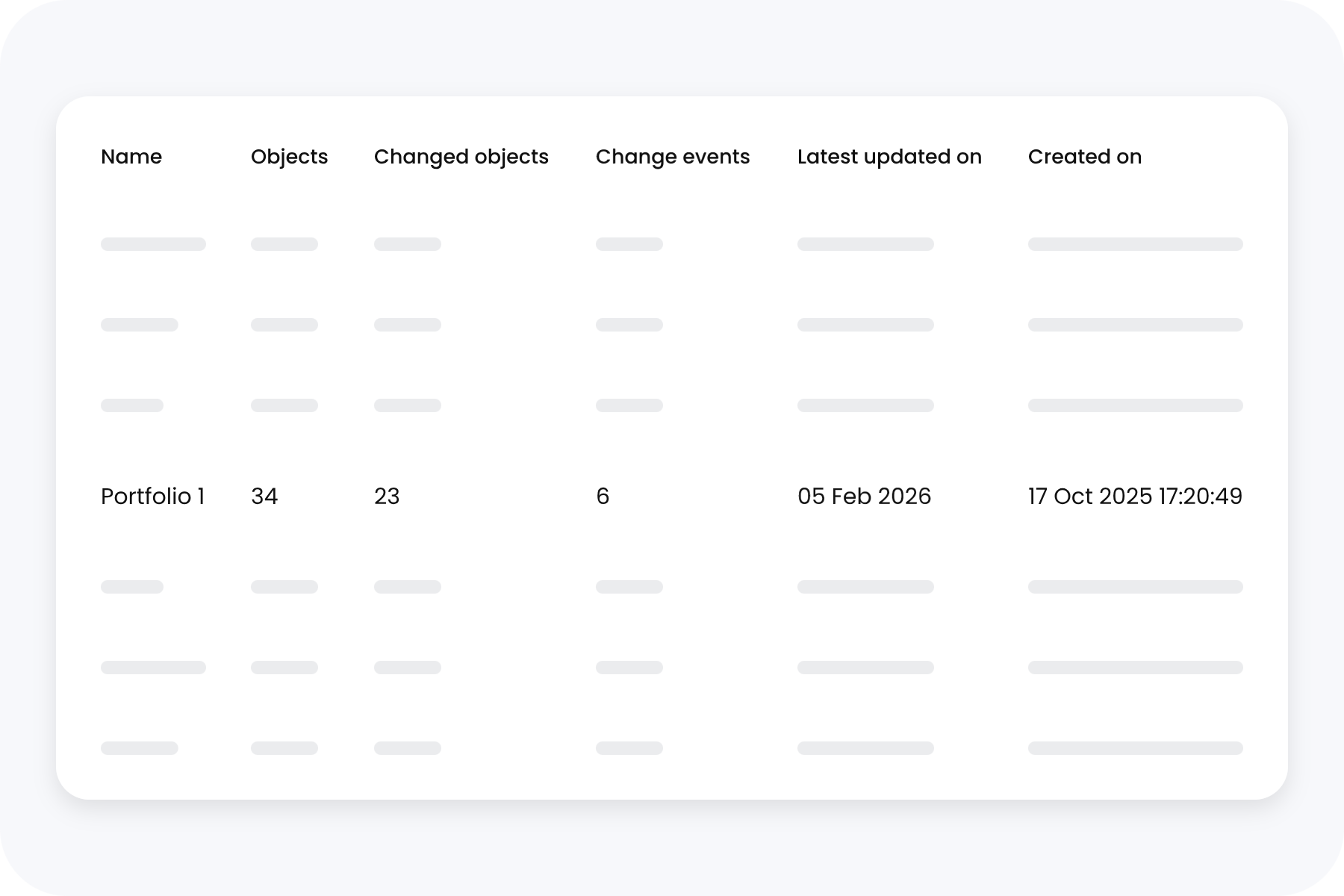Click third placeholder row name bar
Screen dimensions: 1344x896
click(x=132, y=405)
